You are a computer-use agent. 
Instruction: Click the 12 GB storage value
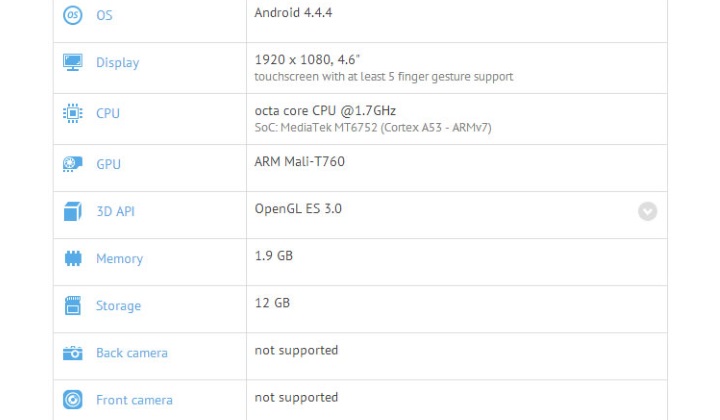(272, 302)
